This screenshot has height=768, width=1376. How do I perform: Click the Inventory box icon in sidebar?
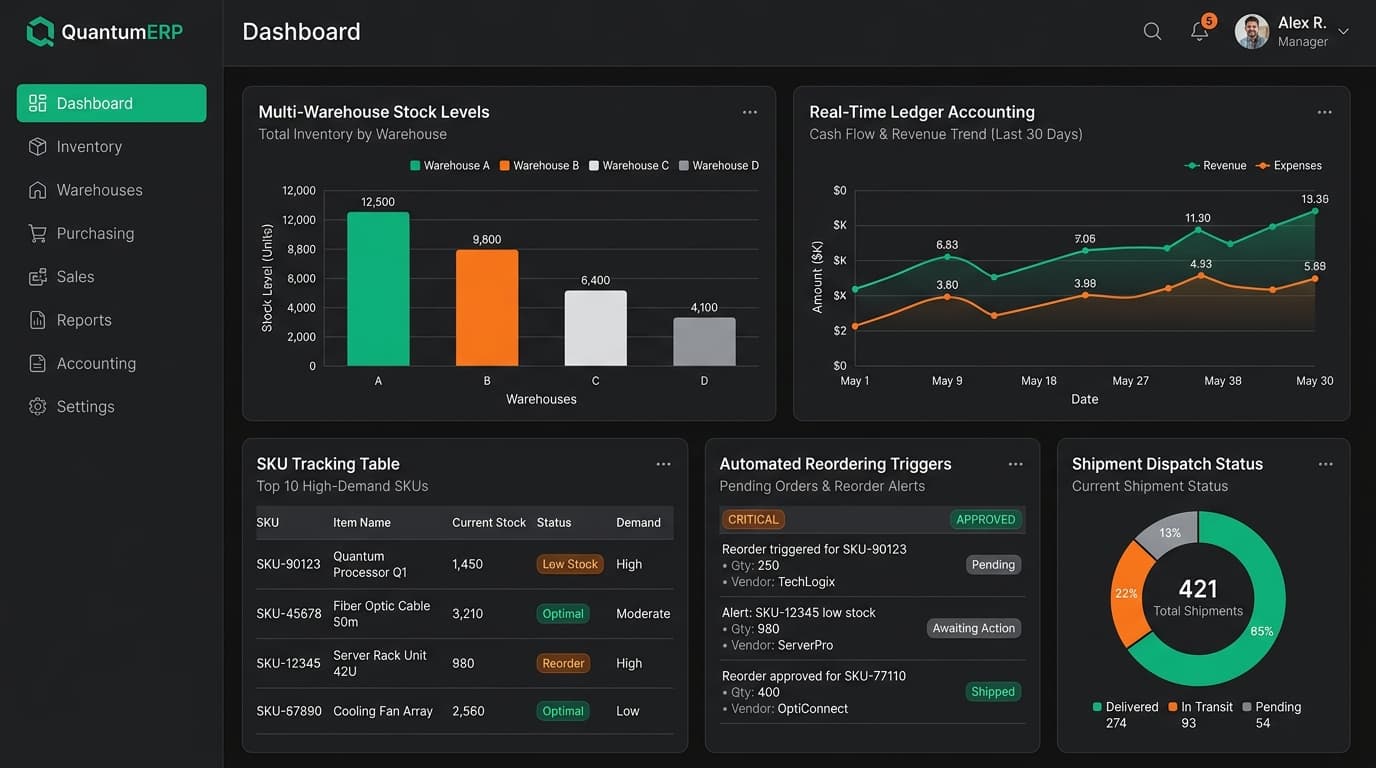pyautogui.click(x=38, y=146)
